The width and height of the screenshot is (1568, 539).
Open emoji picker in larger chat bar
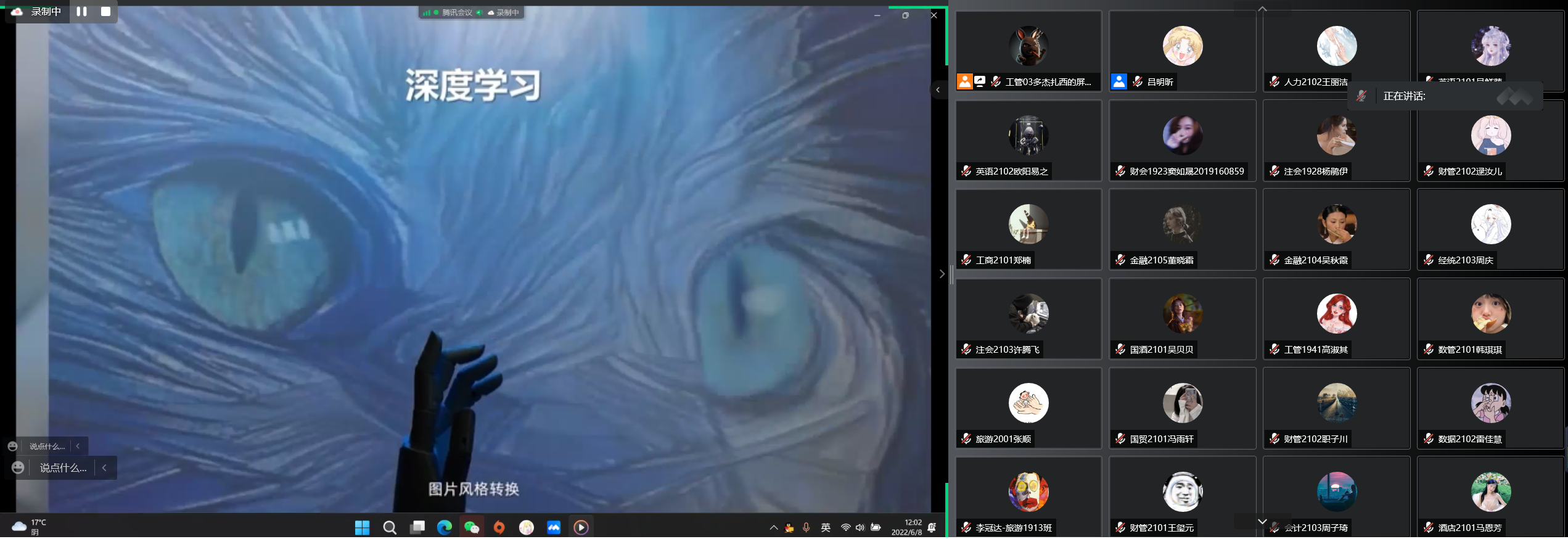click(18, 469)
